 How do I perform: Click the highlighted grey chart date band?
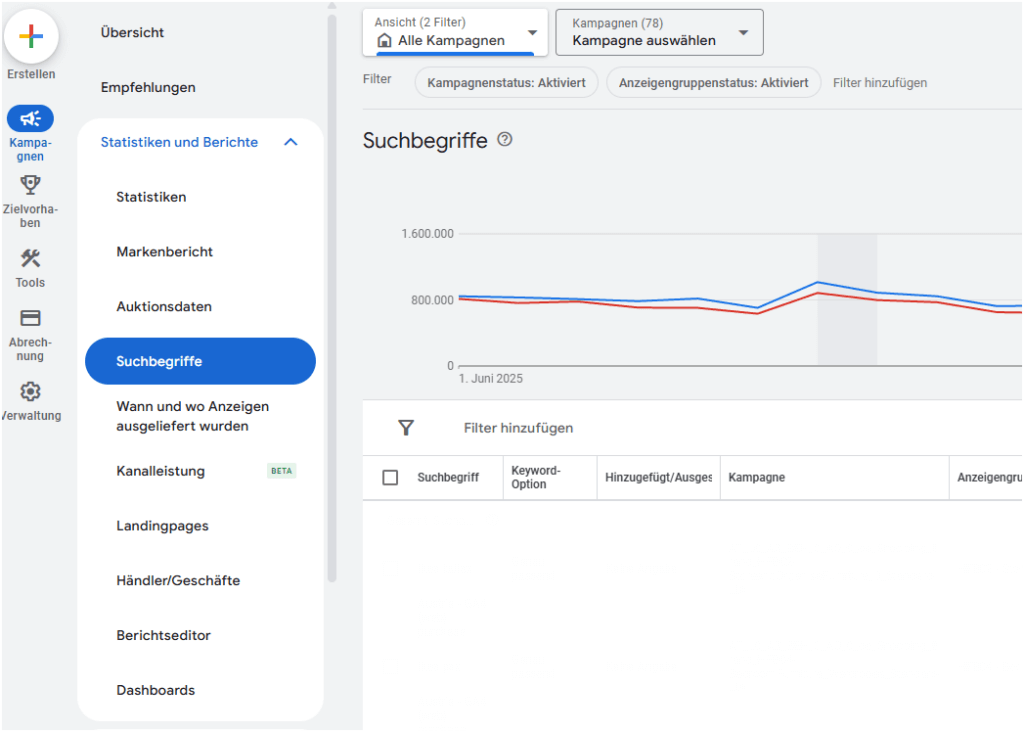click(x=847, y=299)
